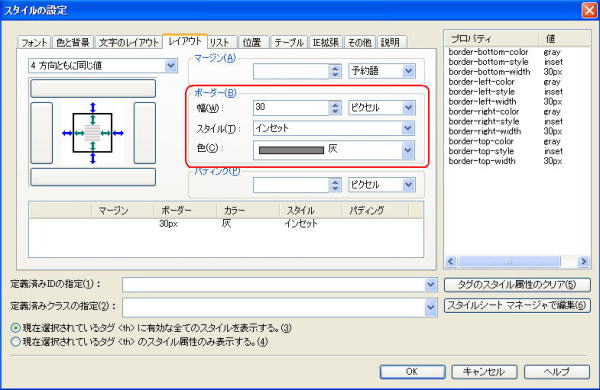The height and width of the screenshot is (390, 600).
Task: Click the border width field showing 30
Action: point(291,108)
